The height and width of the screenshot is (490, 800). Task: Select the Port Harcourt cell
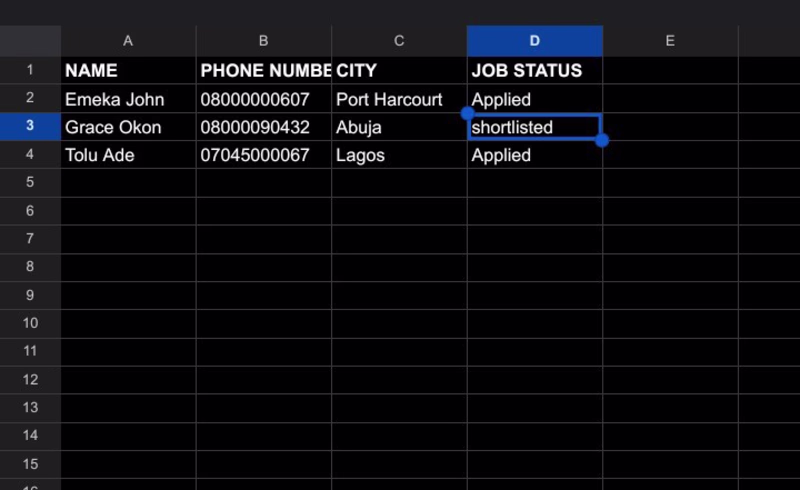point(399,99)
